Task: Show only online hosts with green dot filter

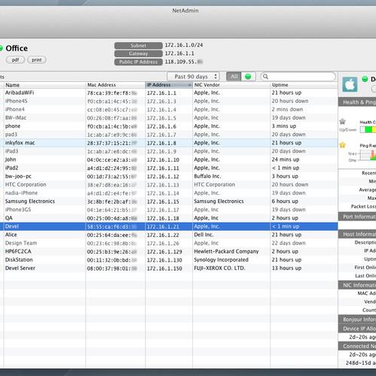Action: pos(248,77)
